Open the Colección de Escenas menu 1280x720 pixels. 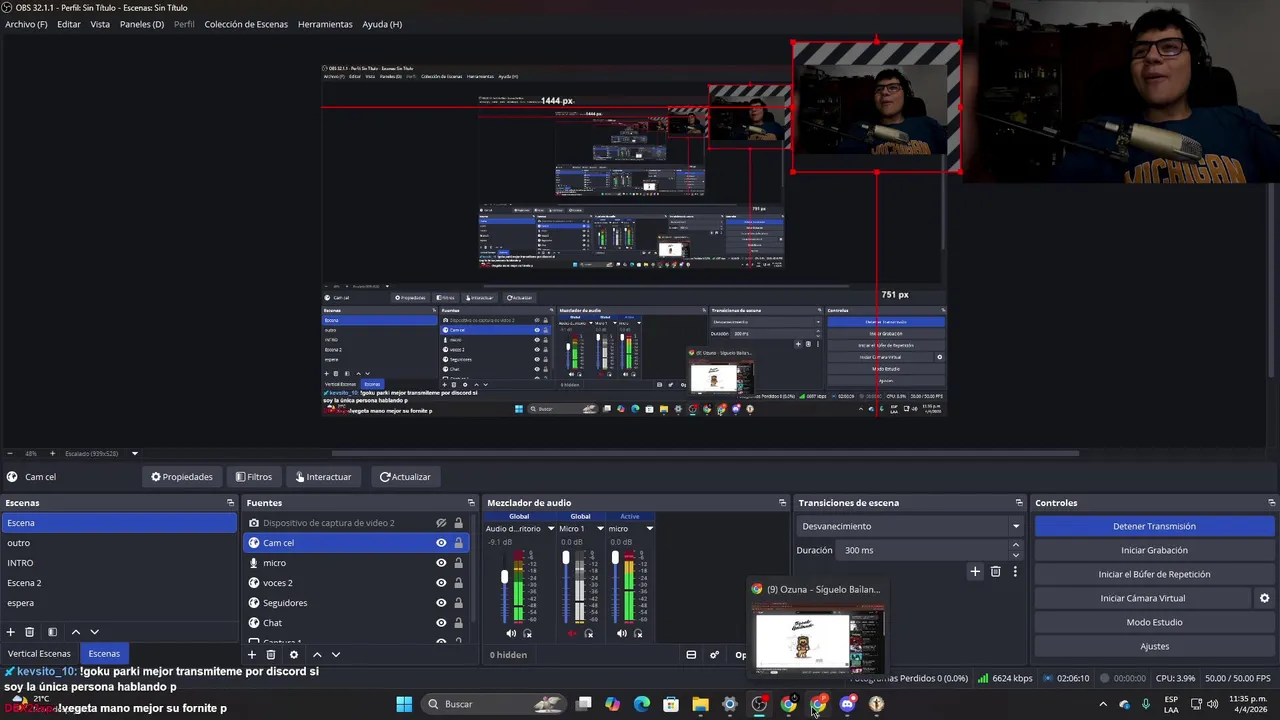pyautogui.click(x=246, y=24)
